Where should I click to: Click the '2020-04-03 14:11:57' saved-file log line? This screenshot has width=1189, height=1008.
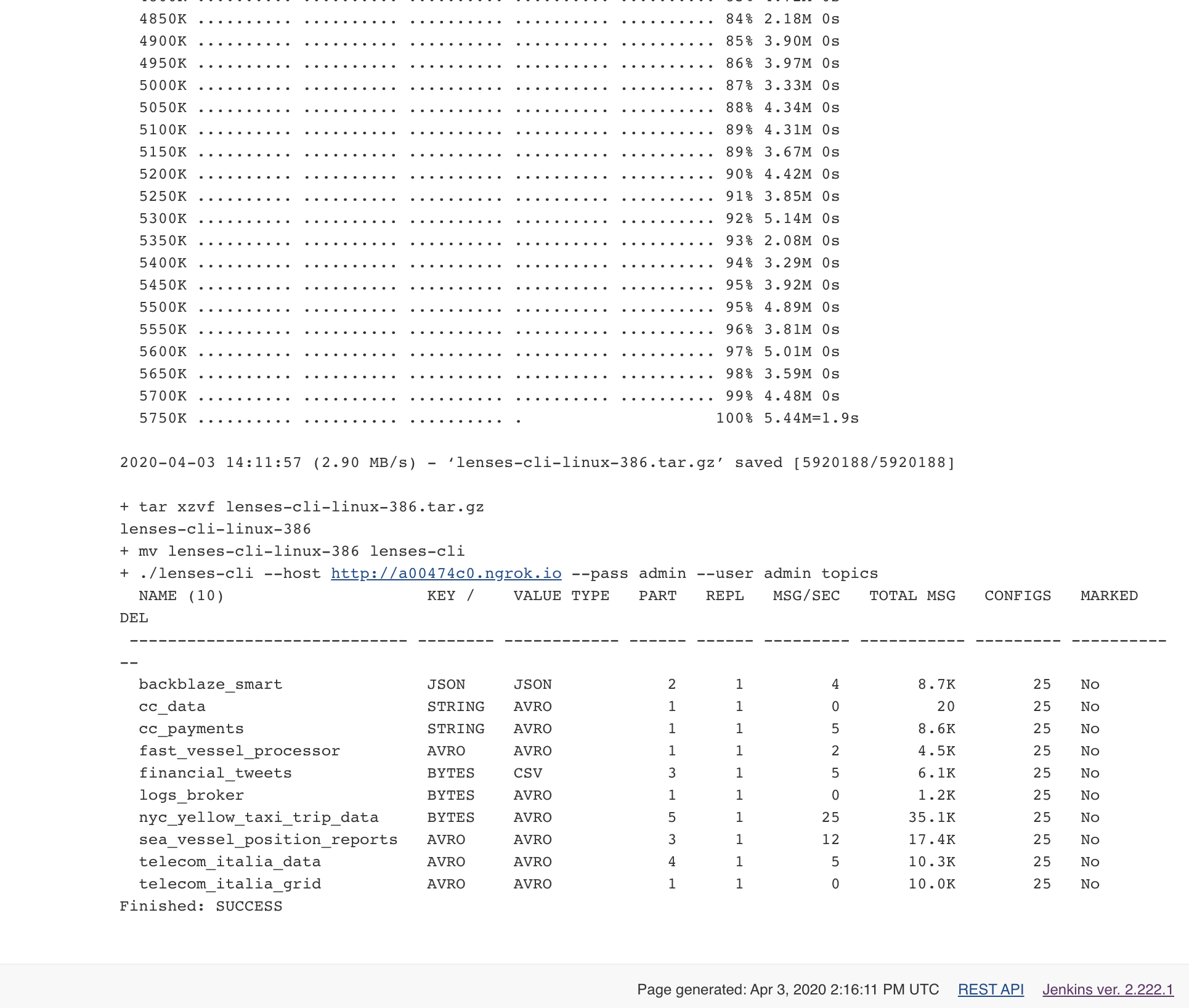[537, 463]
